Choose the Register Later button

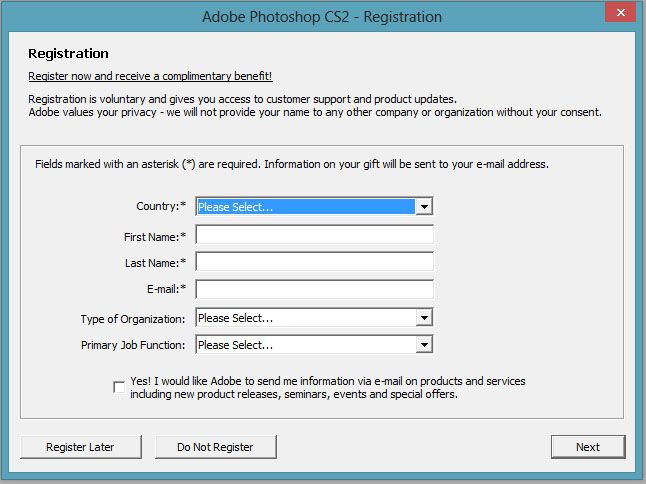(x=81, y=447)
